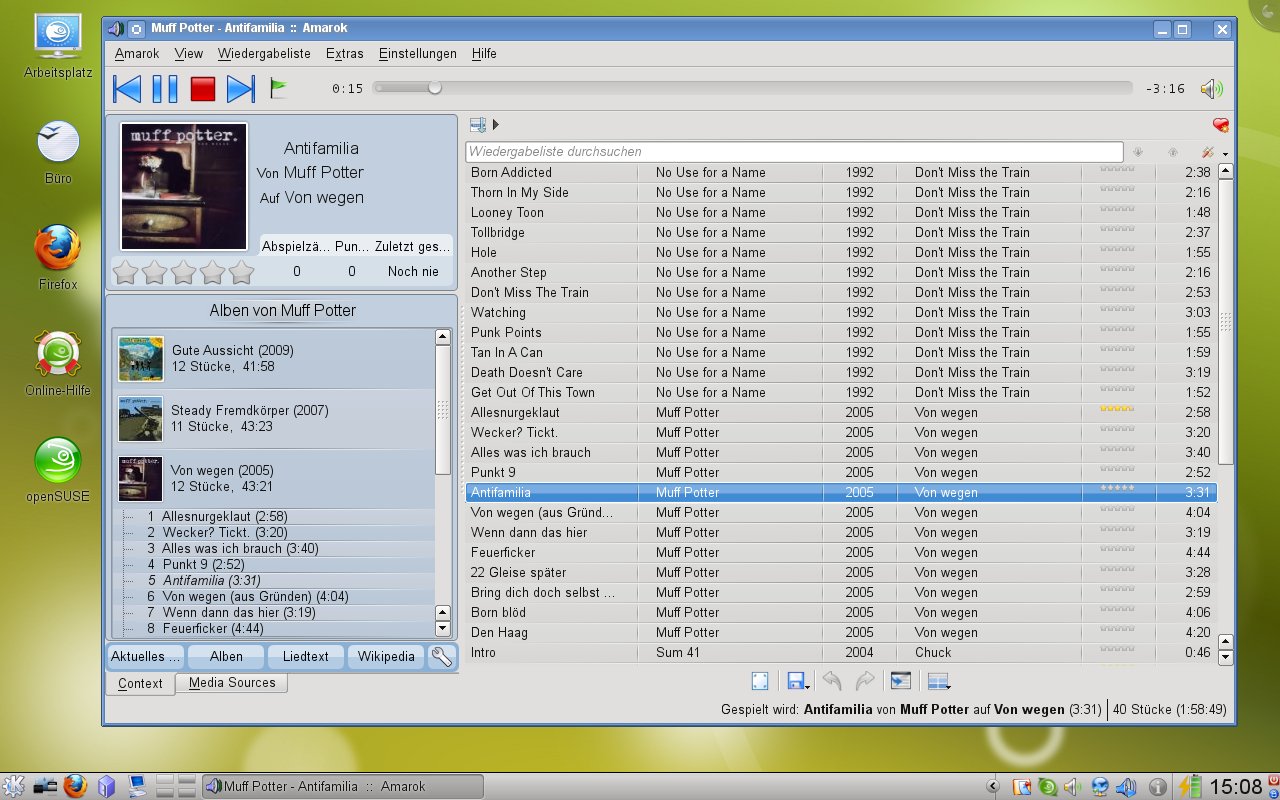Viewport: 1280px width, 800px height.
Task: Rate the song one star
Action: pyautogui.click(x=125, y=272)
